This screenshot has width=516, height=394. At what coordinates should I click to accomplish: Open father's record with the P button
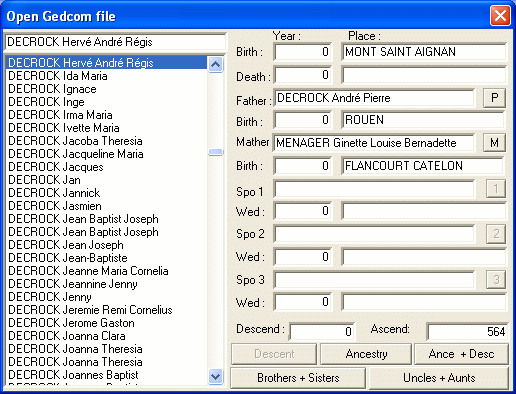pos(494,98)
